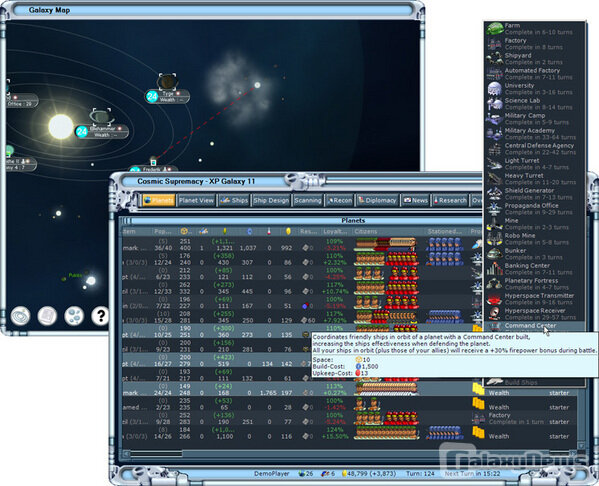599x486 pixels.
Task: Pick Robo Mine build option
Action: tap(535, 238)
